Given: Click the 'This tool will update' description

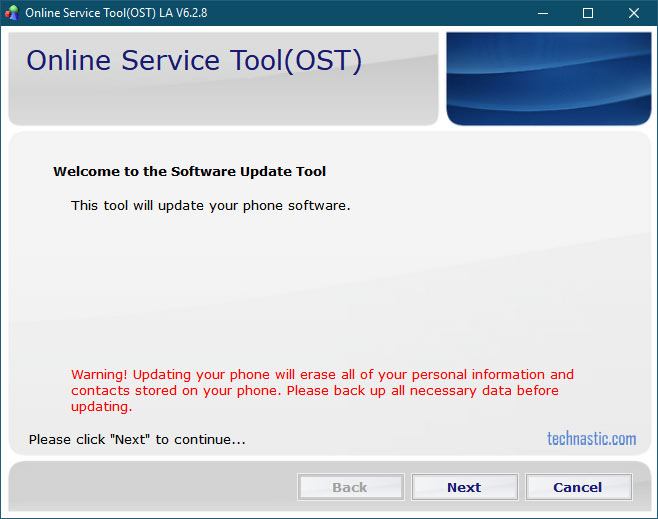Looking at the screenshot, I should pyautogui.click(x=210, y=205).
